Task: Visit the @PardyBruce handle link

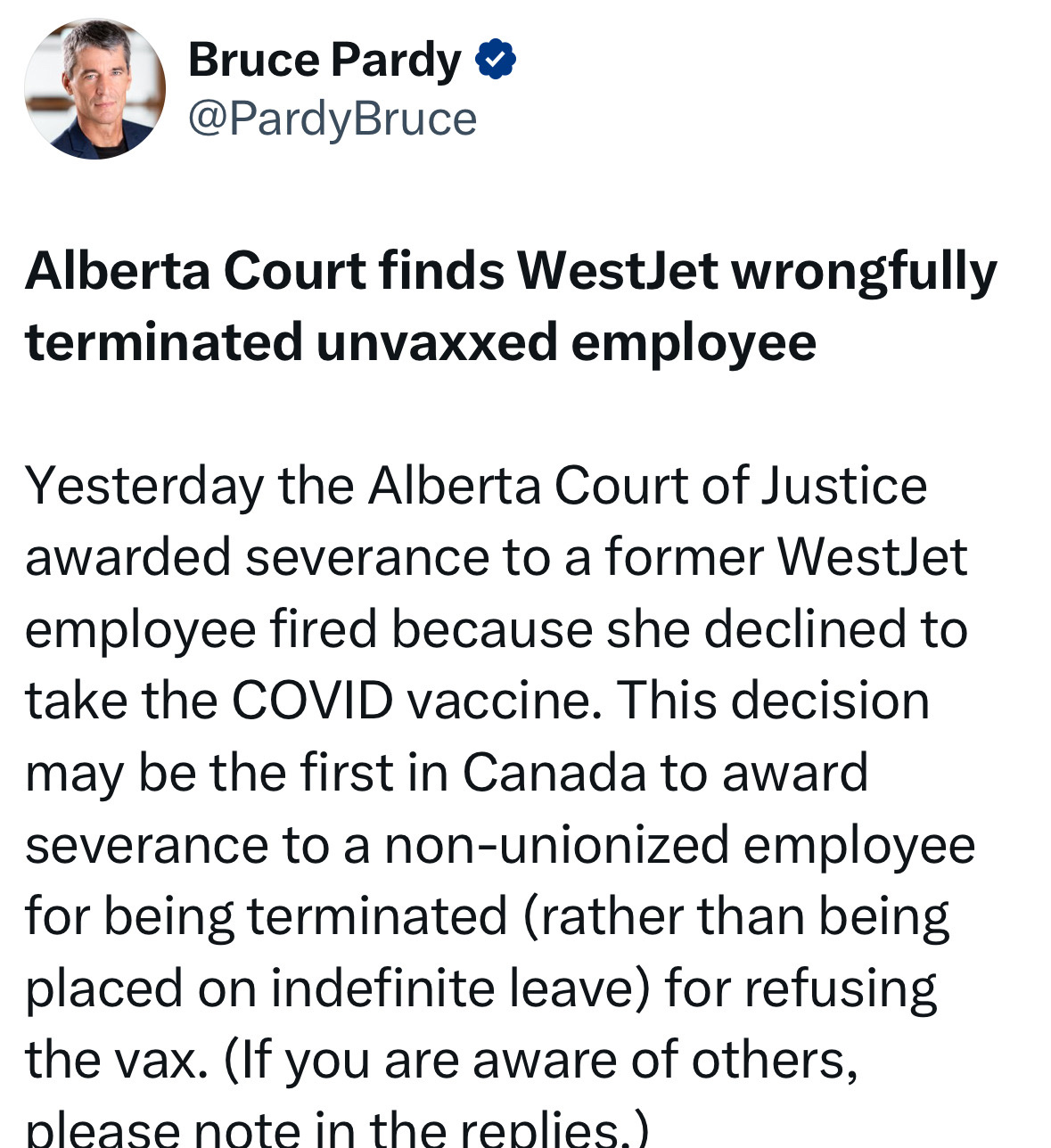Action: coord(333,119)
